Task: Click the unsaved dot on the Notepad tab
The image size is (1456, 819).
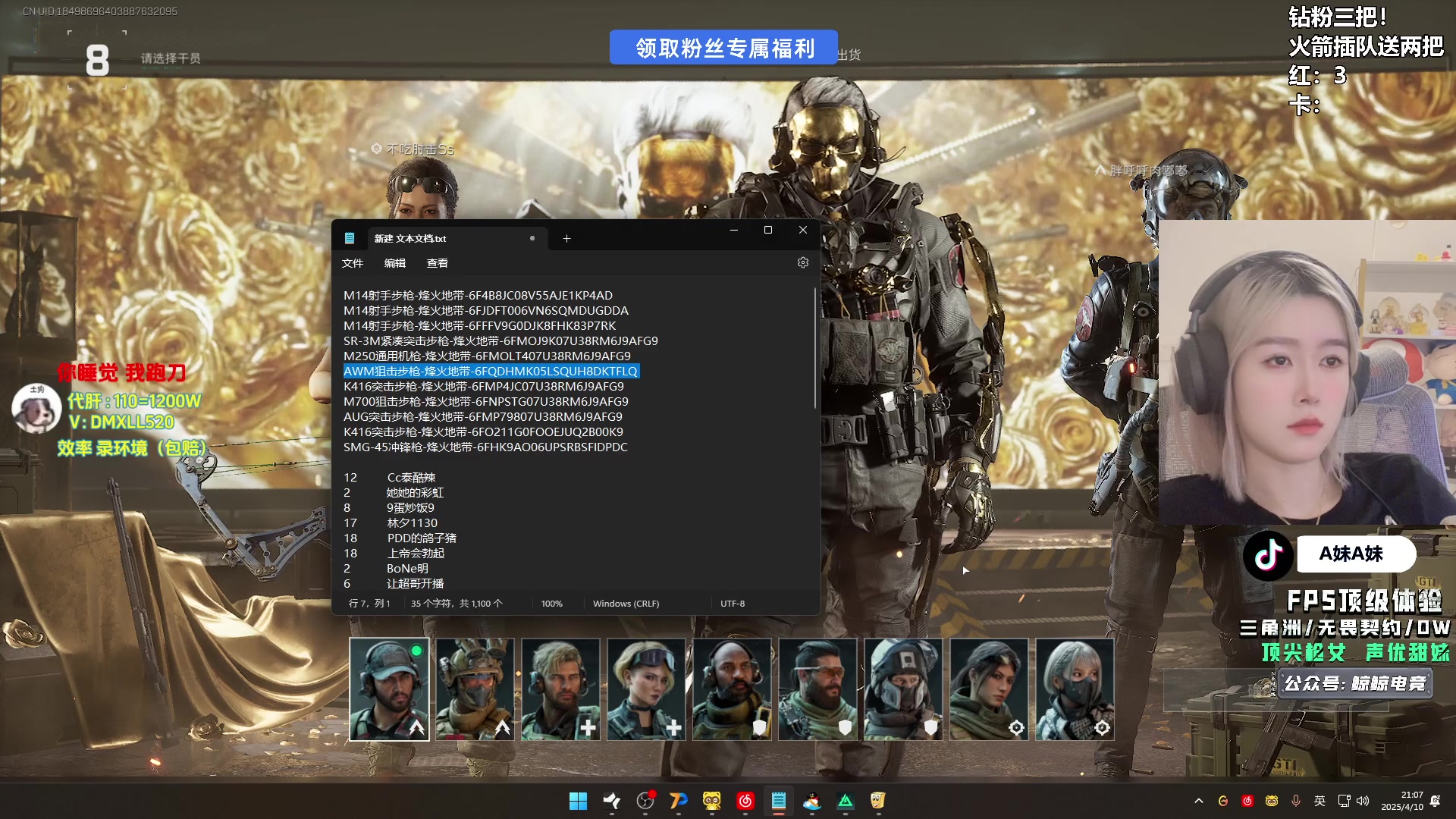Action: (532, 238)
